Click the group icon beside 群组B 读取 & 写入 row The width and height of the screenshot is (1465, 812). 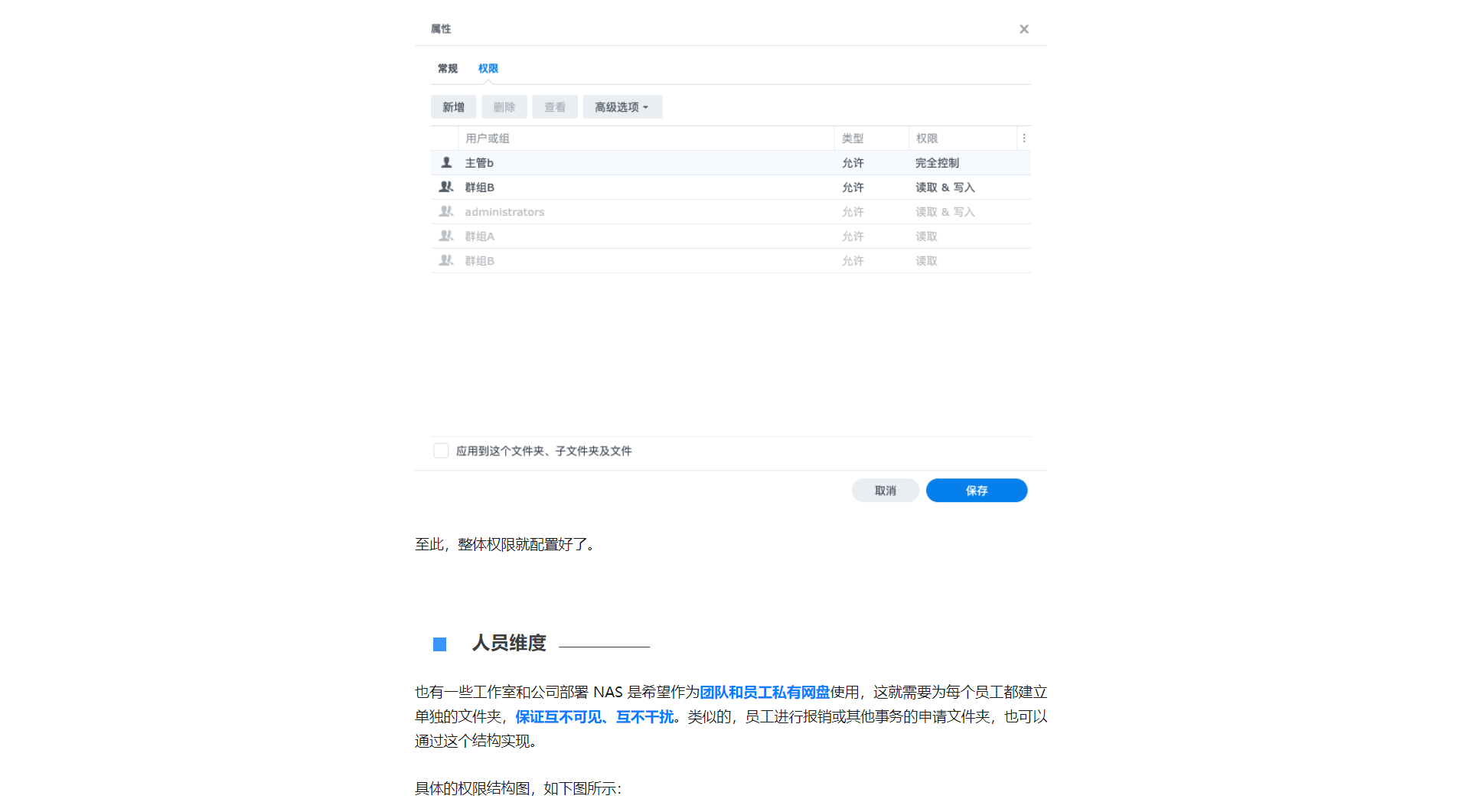point(446,188)
